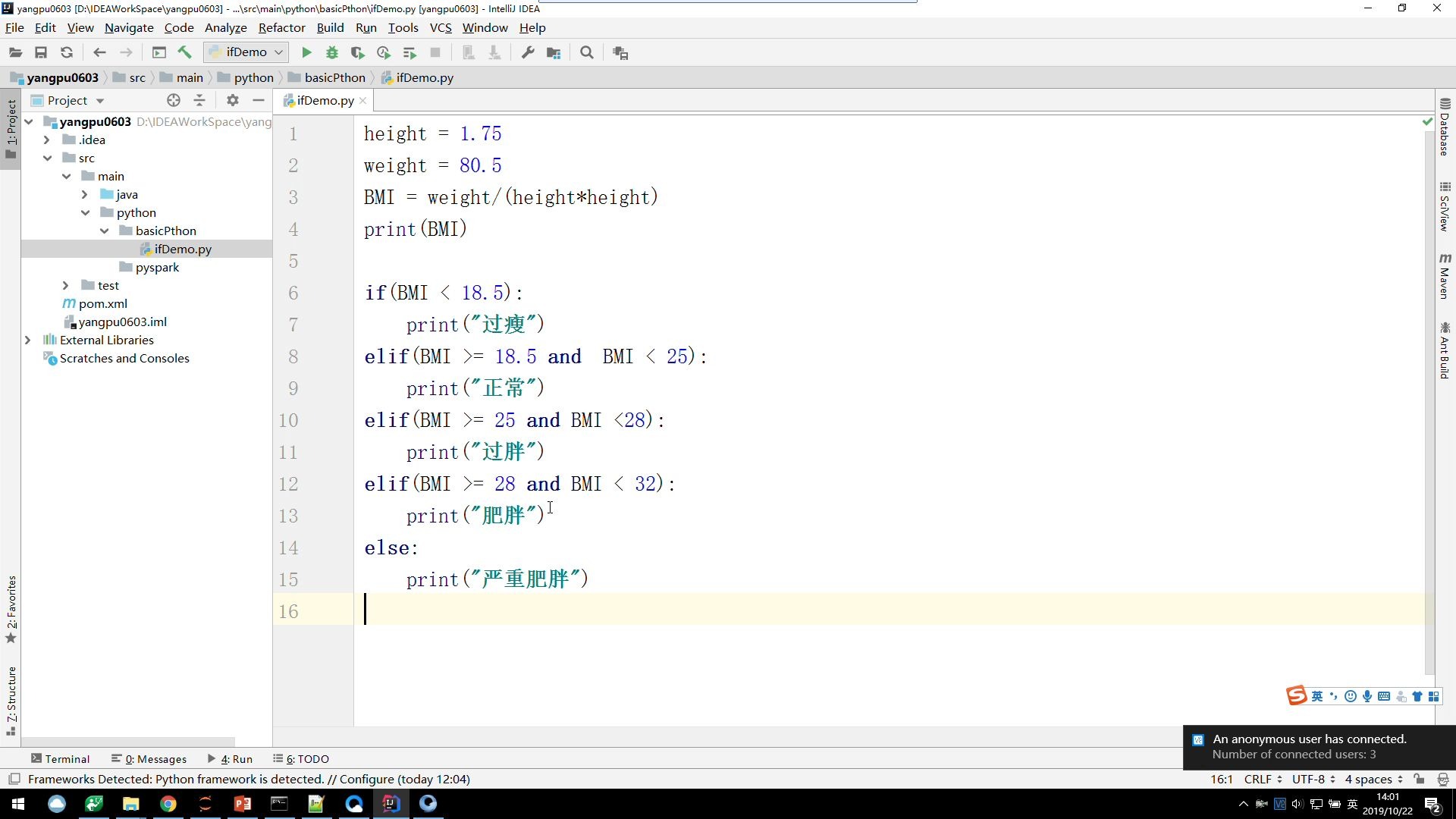
Task: Run the ifDemo configuration with green play icon
Action: [x=306, y=52]
